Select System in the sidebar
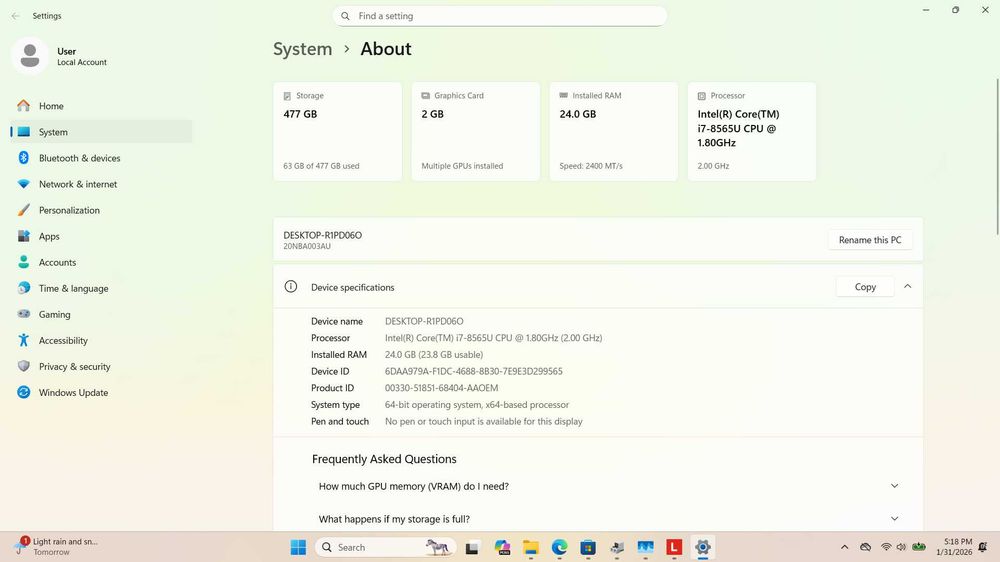Screen dimensions: 1000x562 point(101,132)
